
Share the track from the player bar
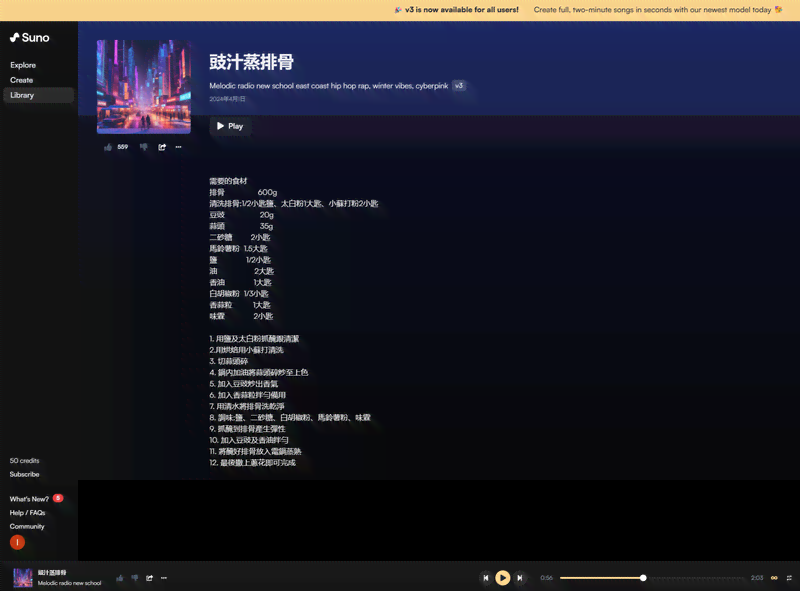click(149, 578)
